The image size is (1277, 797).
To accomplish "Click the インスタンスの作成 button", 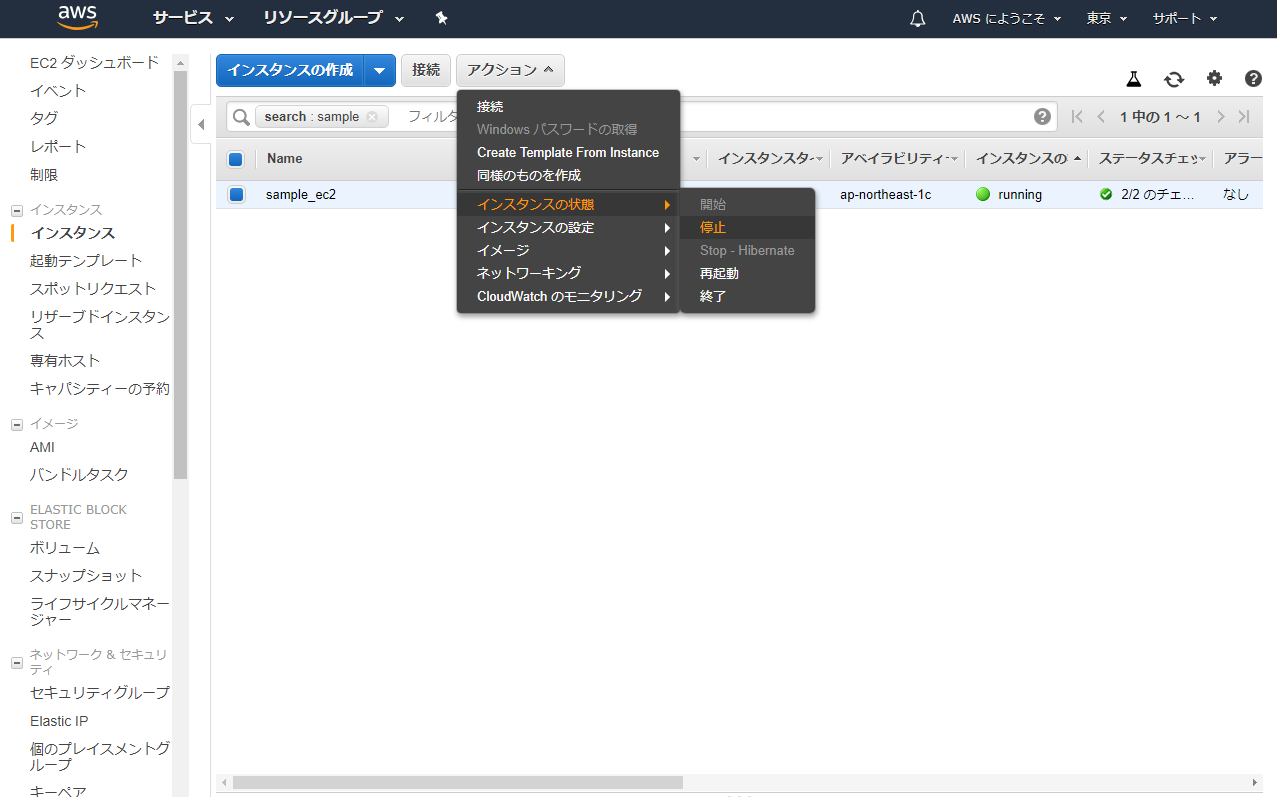I will (x=290, y=70).
